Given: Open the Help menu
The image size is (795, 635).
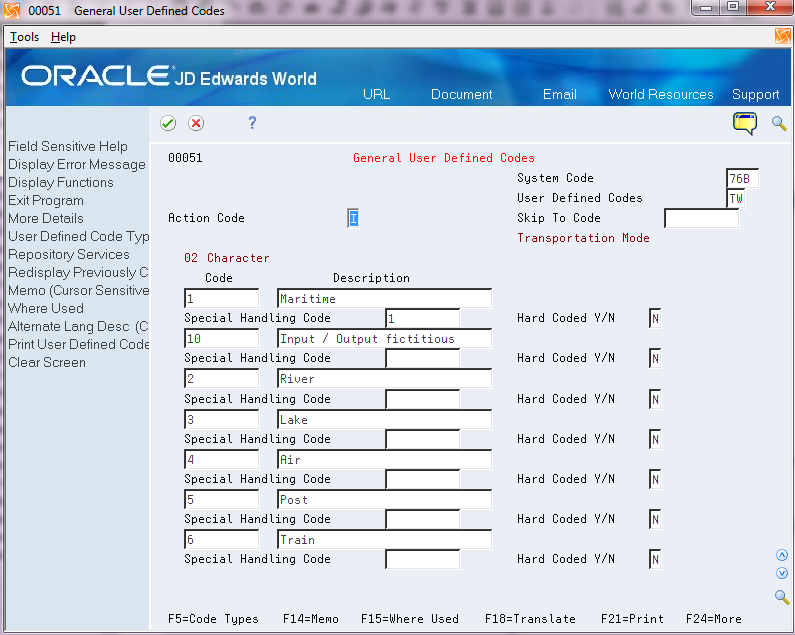Looking at the screenshot, I should pos(63,37).
